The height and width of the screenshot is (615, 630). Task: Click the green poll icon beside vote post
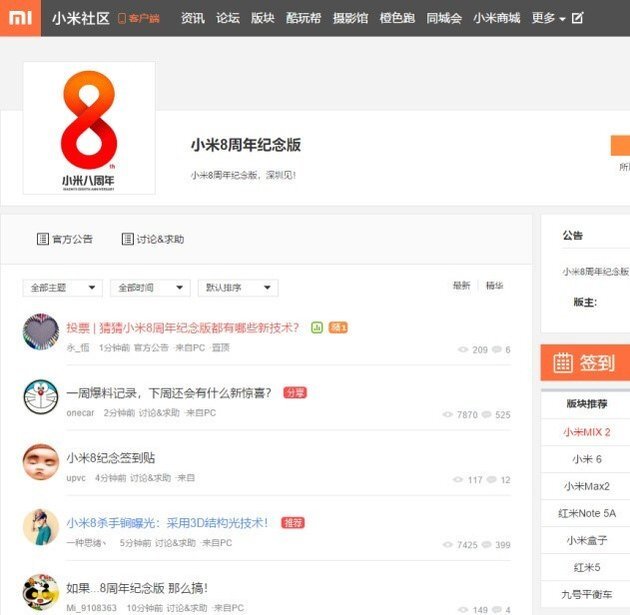(x=317, y=327)
